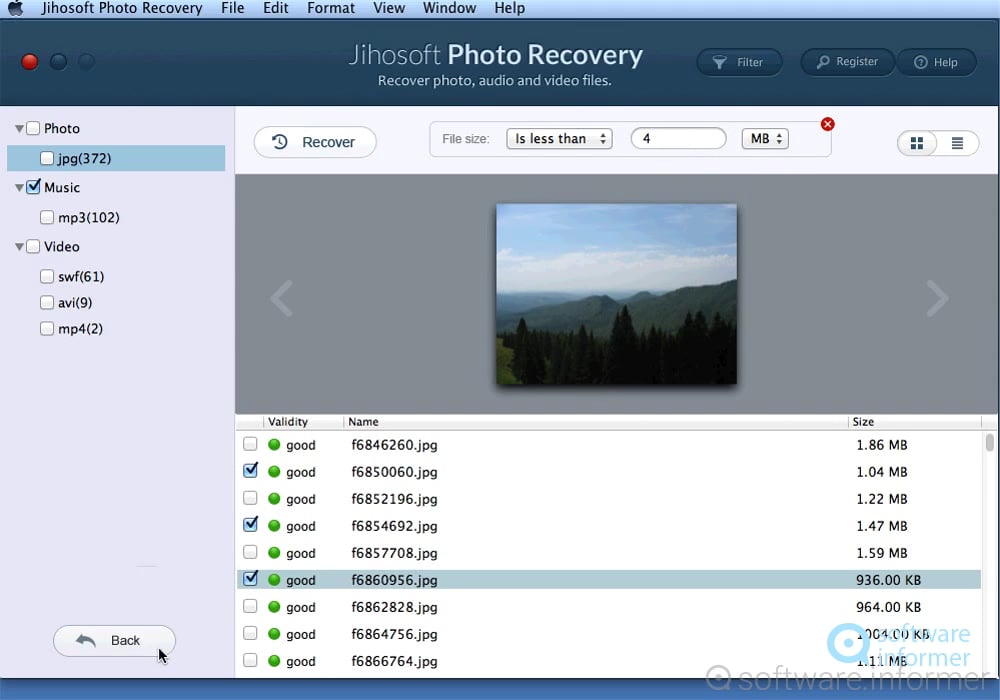Show the next image preview arrow
The height and width of the screenshot is (700, 1000).
tap(937, 298)
